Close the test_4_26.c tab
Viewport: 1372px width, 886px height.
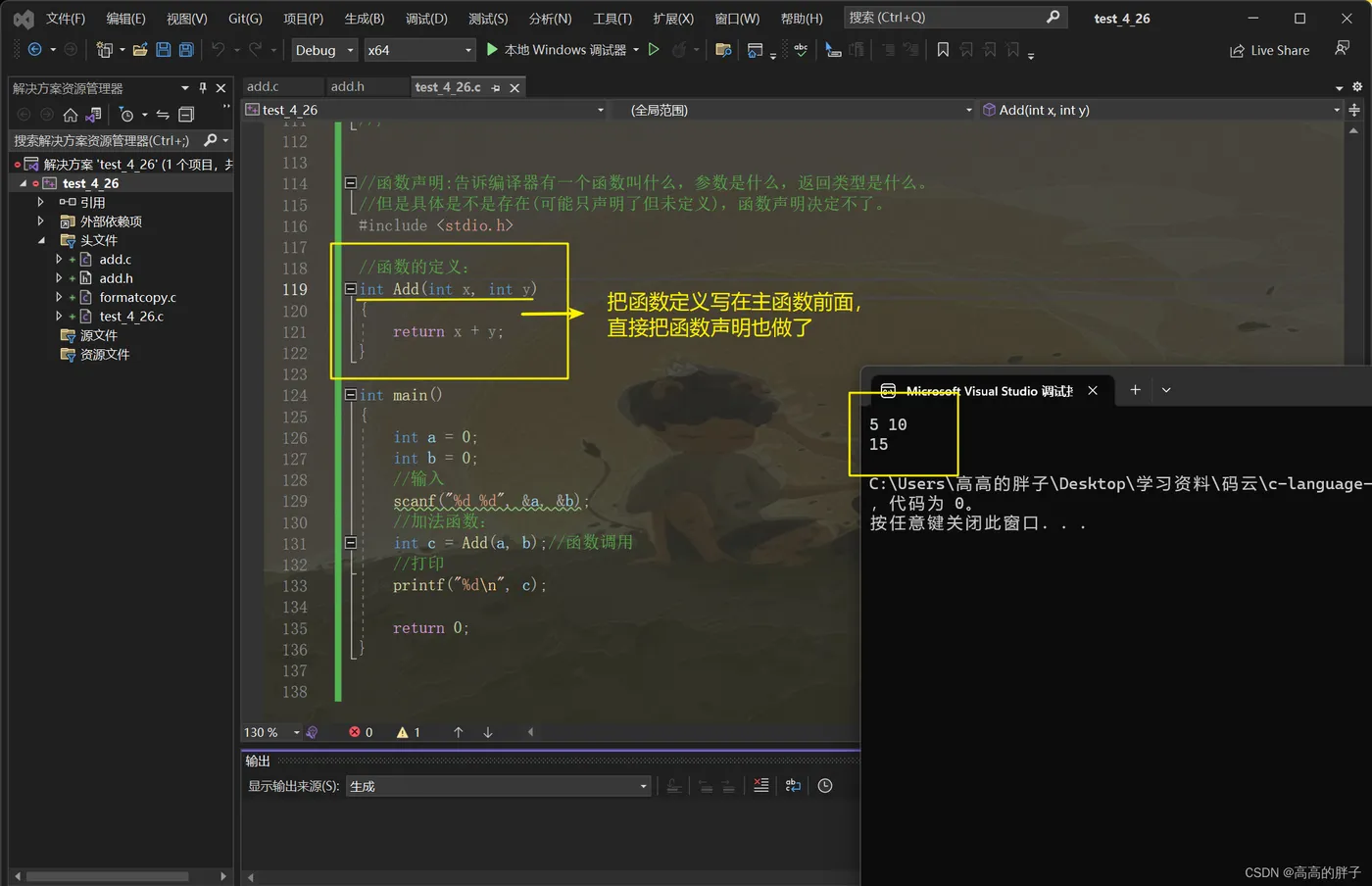514,88
